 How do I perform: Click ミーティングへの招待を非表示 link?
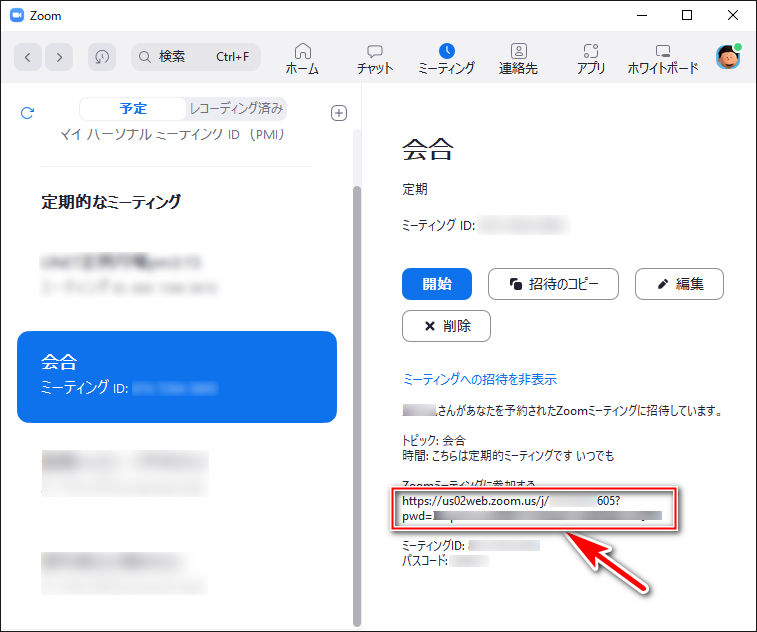[x=479, y=379]
